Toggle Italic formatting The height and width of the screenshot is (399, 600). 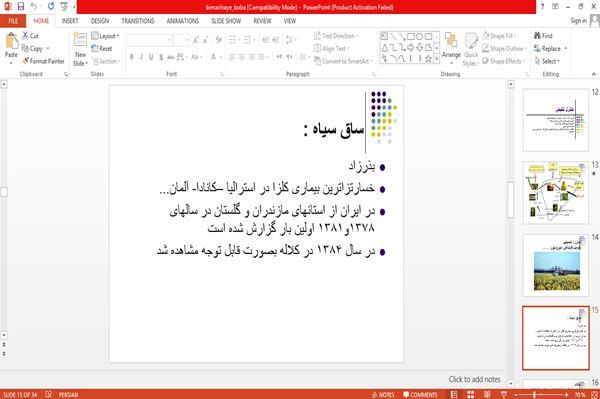141,57
